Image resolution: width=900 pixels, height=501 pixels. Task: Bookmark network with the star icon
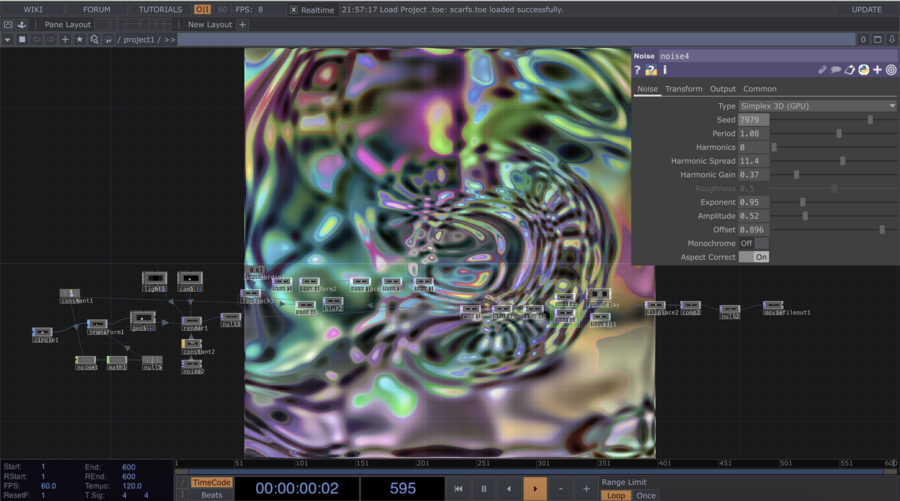point(79,40)
